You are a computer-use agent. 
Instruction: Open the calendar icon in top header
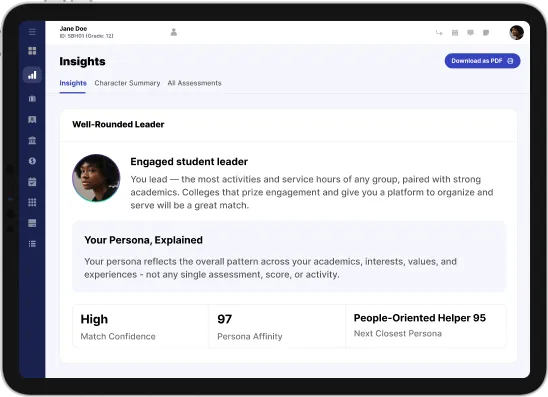pyautogui.click(x=455, y=33)
